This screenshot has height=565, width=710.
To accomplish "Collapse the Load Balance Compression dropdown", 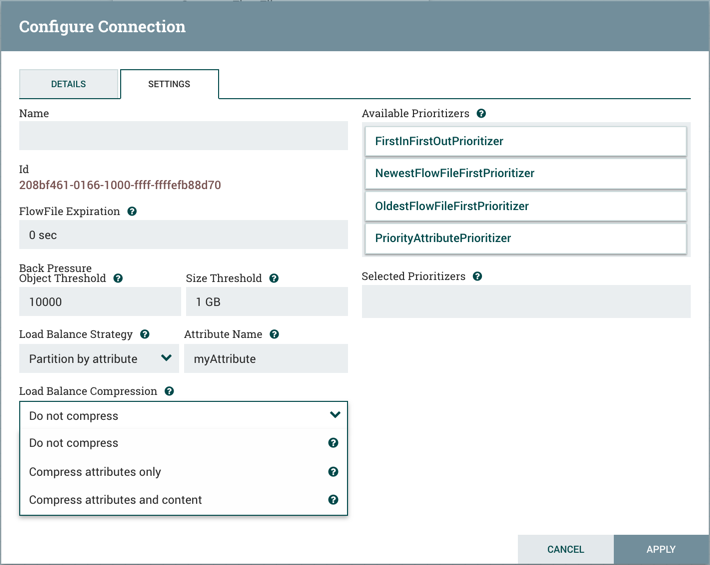I will tap(183, 416).
